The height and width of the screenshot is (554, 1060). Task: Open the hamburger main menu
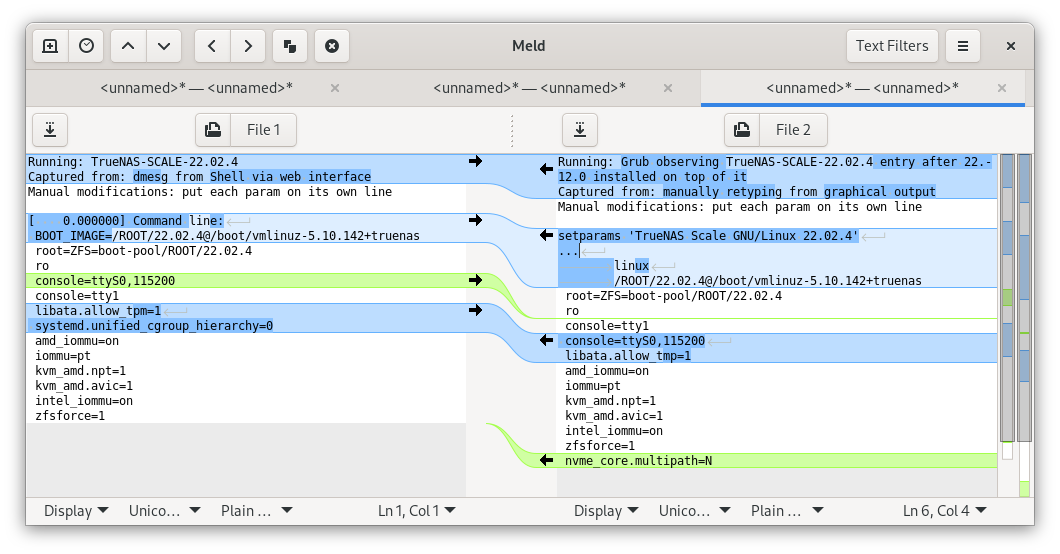(x=963, y=46)
